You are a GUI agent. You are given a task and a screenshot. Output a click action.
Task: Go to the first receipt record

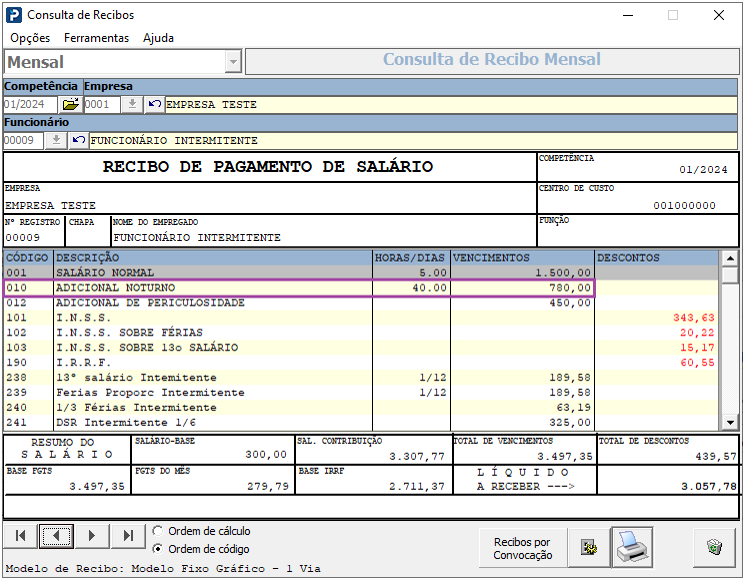pyautogui.click(x=21, y=536)
